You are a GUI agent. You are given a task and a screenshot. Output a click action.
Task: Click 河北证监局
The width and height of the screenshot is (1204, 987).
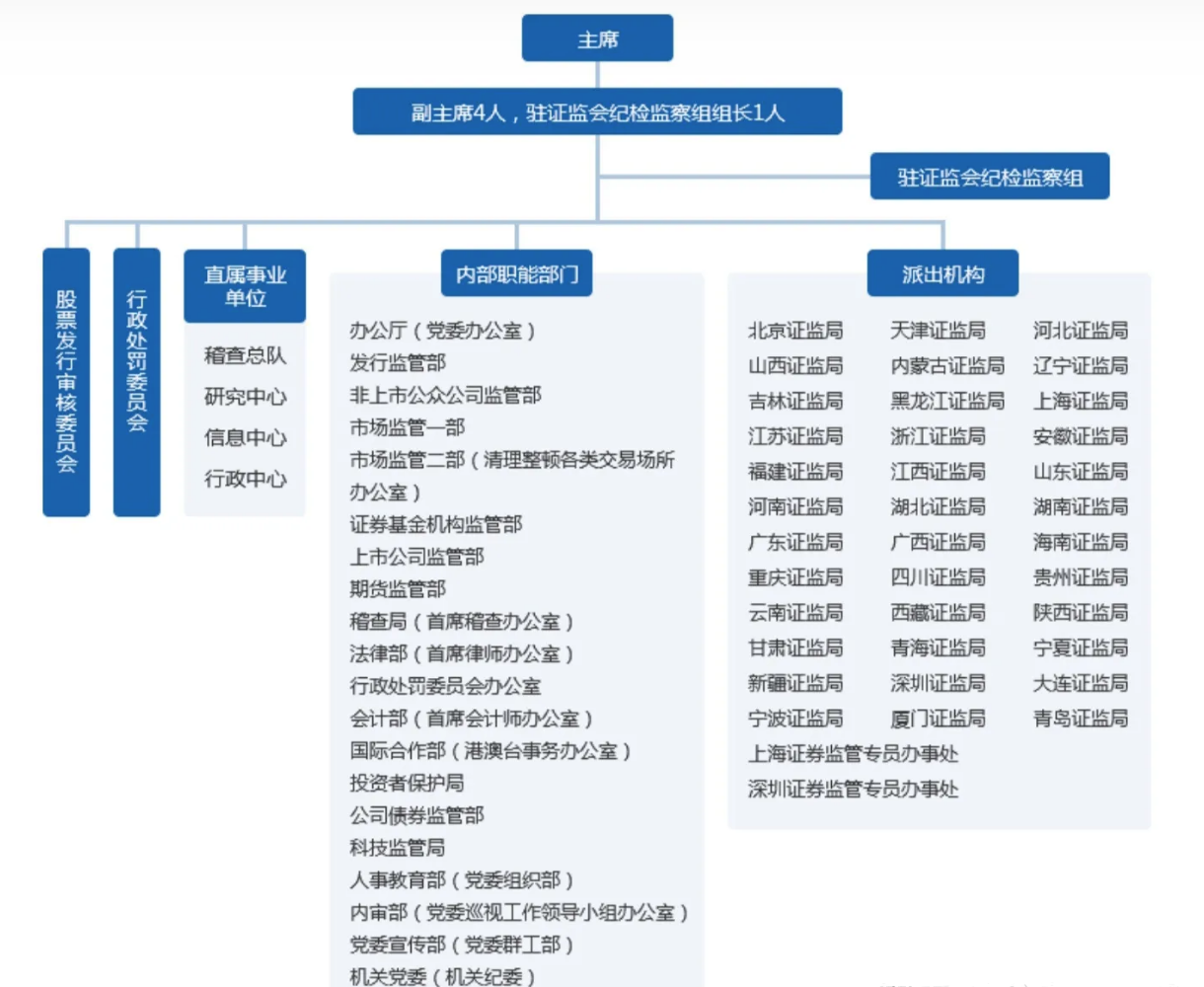tap(1081, 331)
